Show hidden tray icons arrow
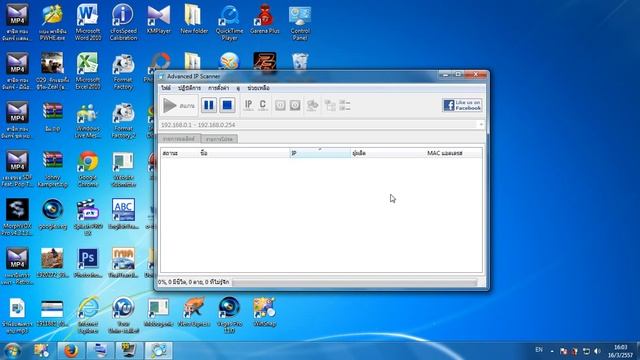640x360 pixels. tap(552, 351)
